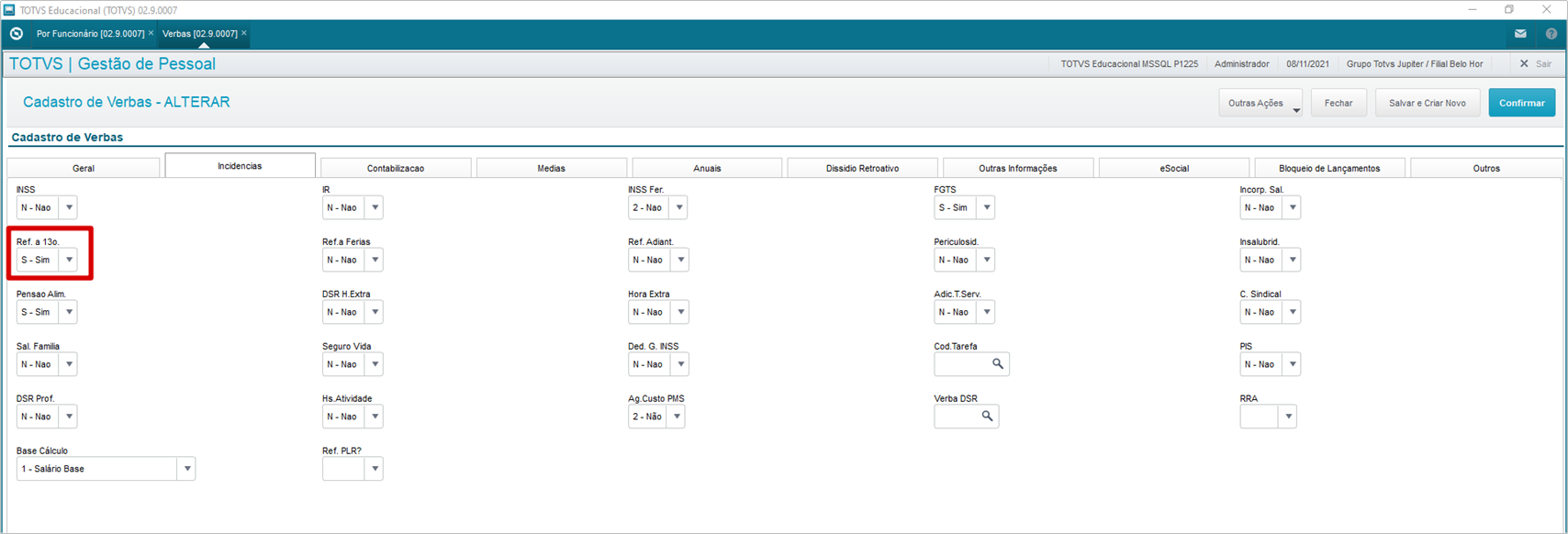The height and width of the screenshot is (534, 1568).
Task: Open the INSS dropdown
Action: coord(47,207)
